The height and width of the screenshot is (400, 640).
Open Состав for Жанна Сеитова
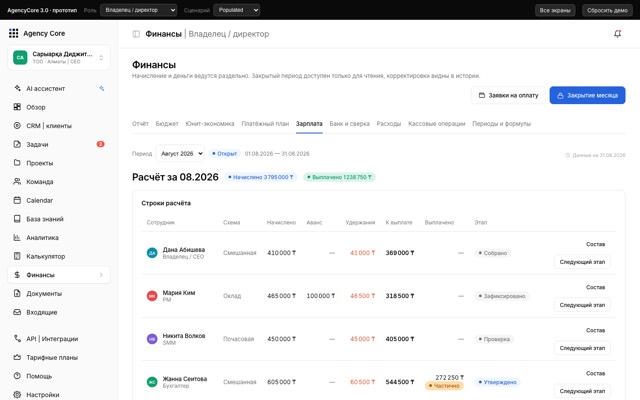point(596,373)
